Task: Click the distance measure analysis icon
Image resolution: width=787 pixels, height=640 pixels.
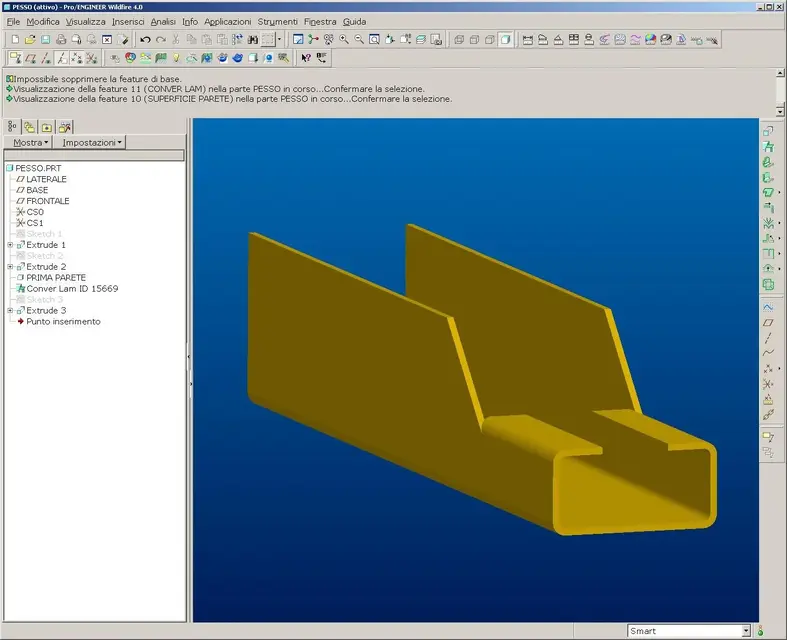Action: [528, 40]
